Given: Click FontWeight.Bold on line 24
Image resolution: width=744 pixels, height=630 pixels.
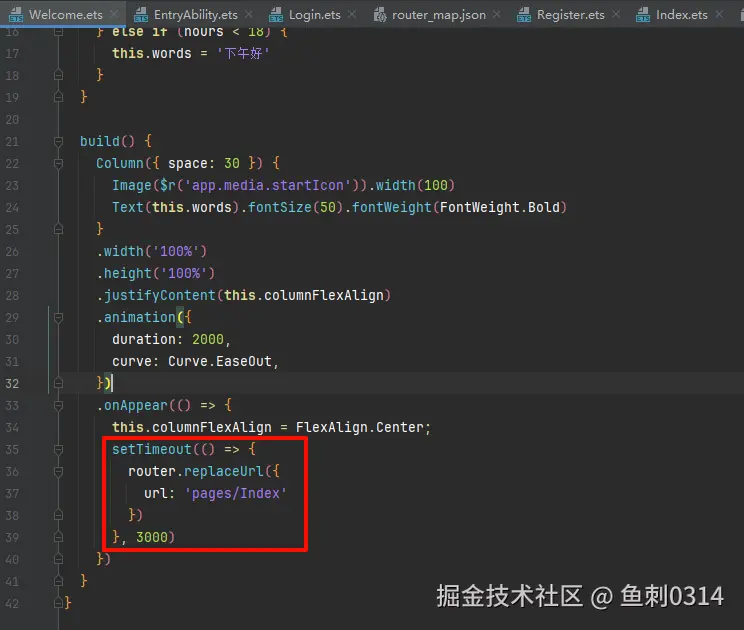Looking at the screenshot, I should (x=499, y=207).
